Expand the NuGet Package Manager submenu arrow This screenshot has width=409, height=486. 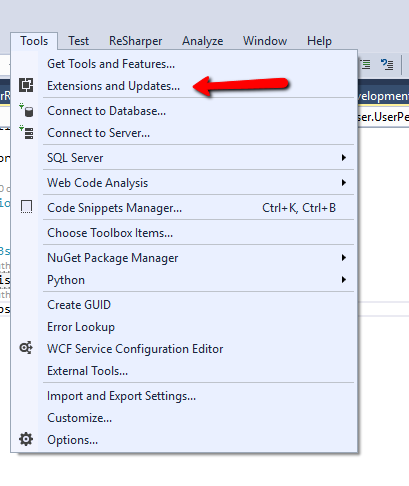[344, 257]
